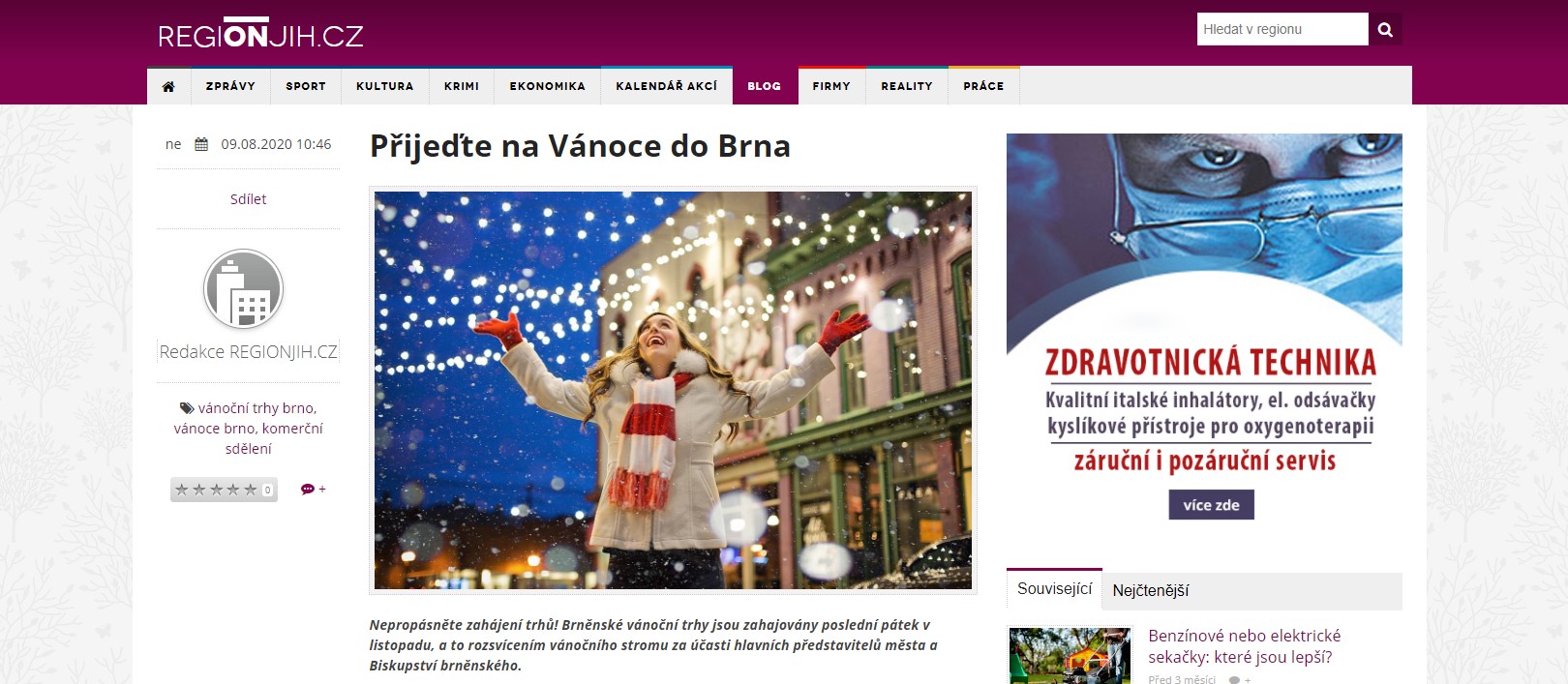The image size is (1568, 684).
Task: Click the calendar icon beside the date
Action: pos(201,144)
